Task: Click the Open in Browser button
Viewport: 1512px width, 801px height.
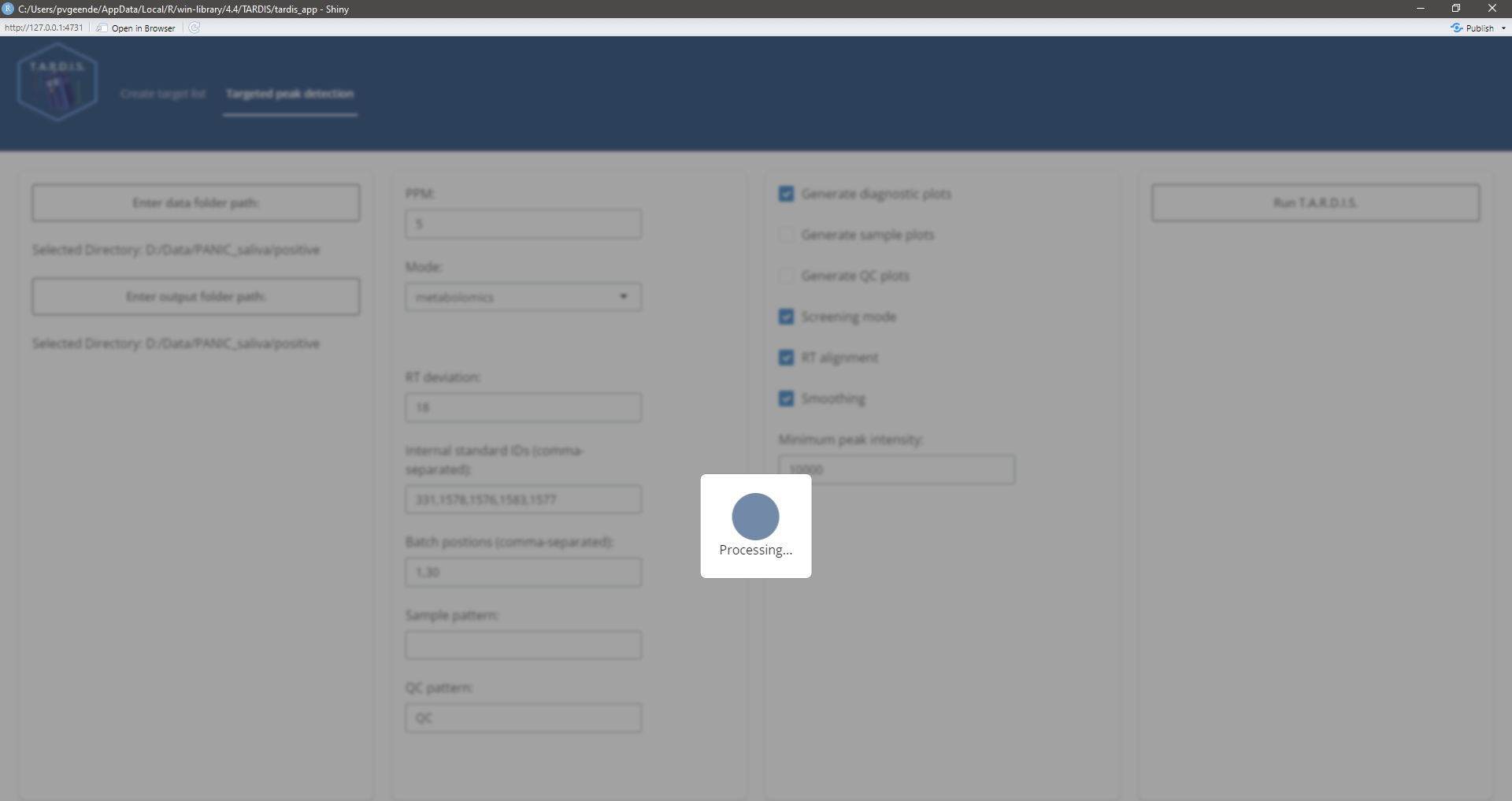Action: click(136, 28)
